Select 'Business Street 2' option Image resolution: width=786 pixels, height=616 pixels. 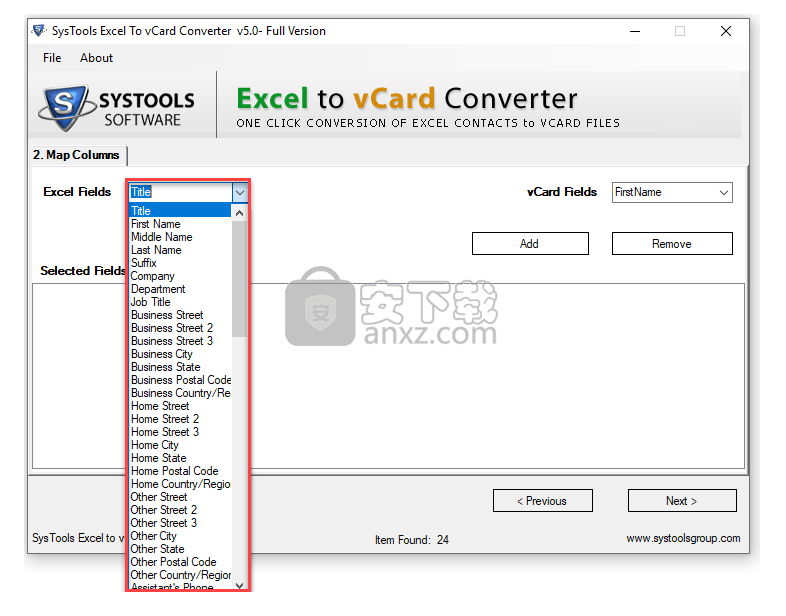tap(180, 328)
